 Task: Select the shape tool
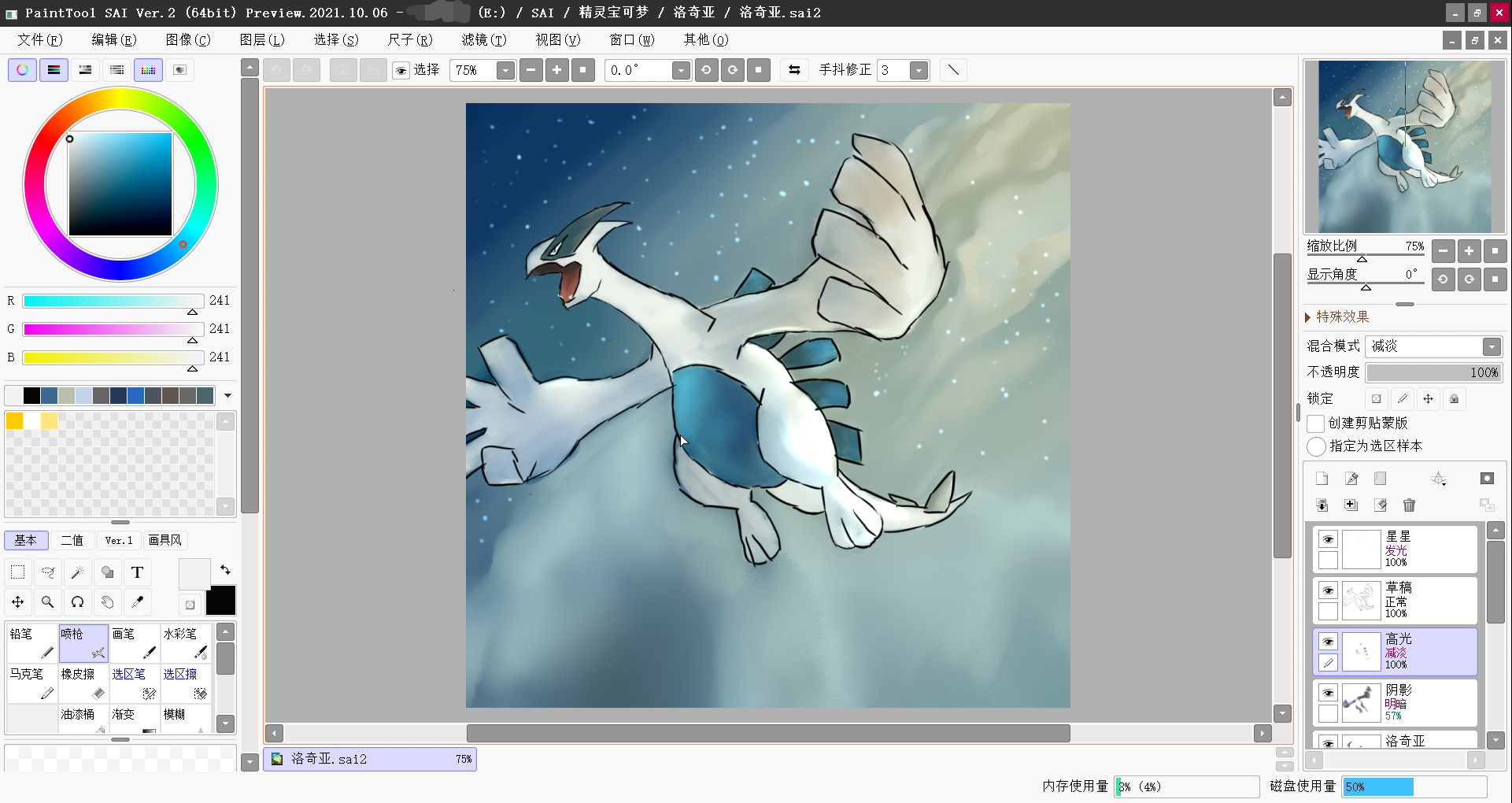(x=108, y=572)
